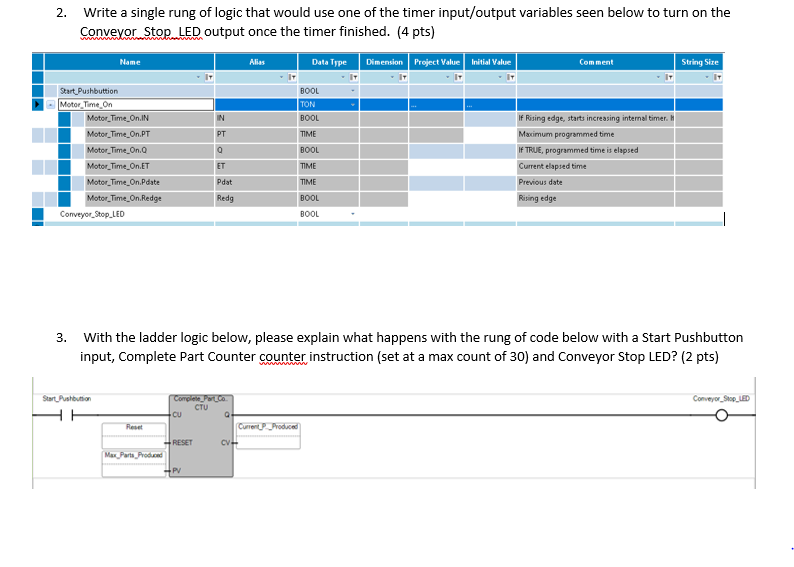
Task: Click the CV output pin on CTU block
Action: pyautogui.click(x=226, y=442)
